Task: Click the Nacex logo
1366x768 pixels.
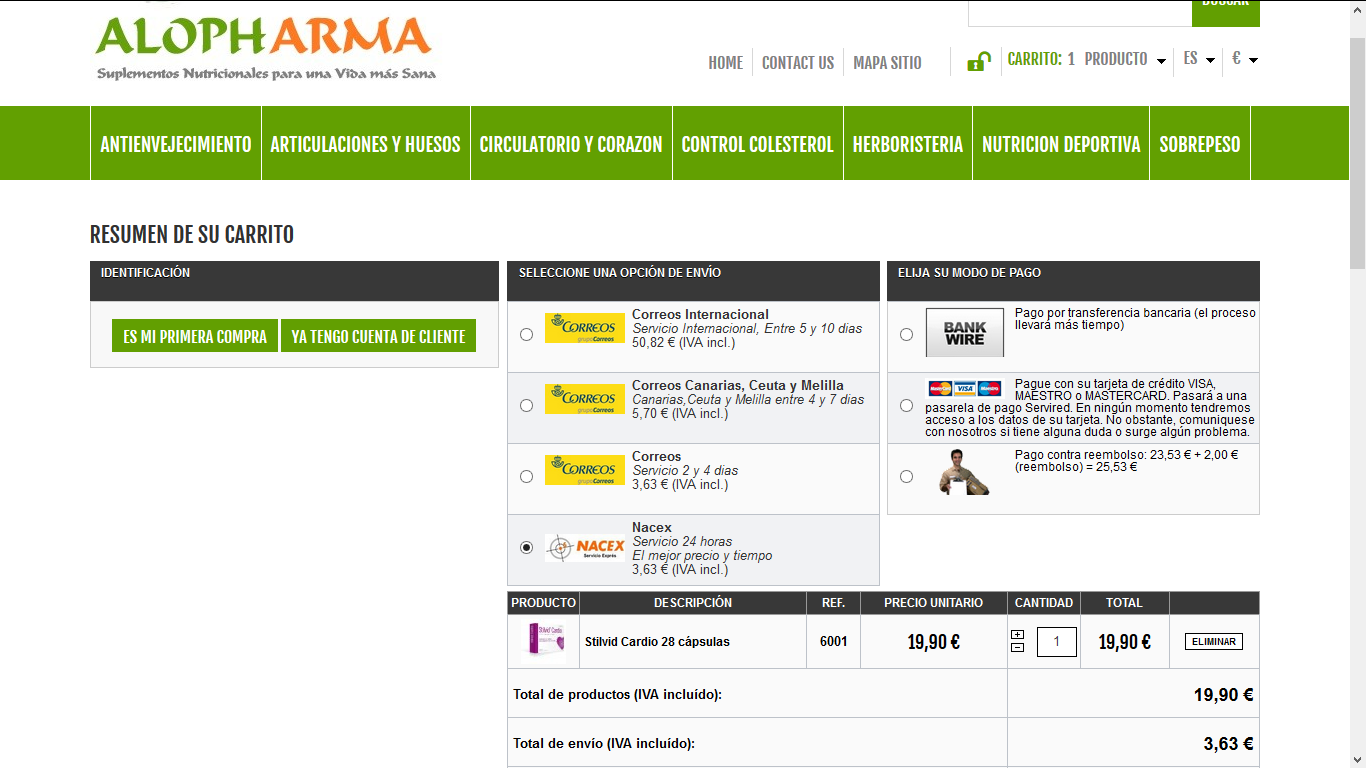Action: point(585,547)
